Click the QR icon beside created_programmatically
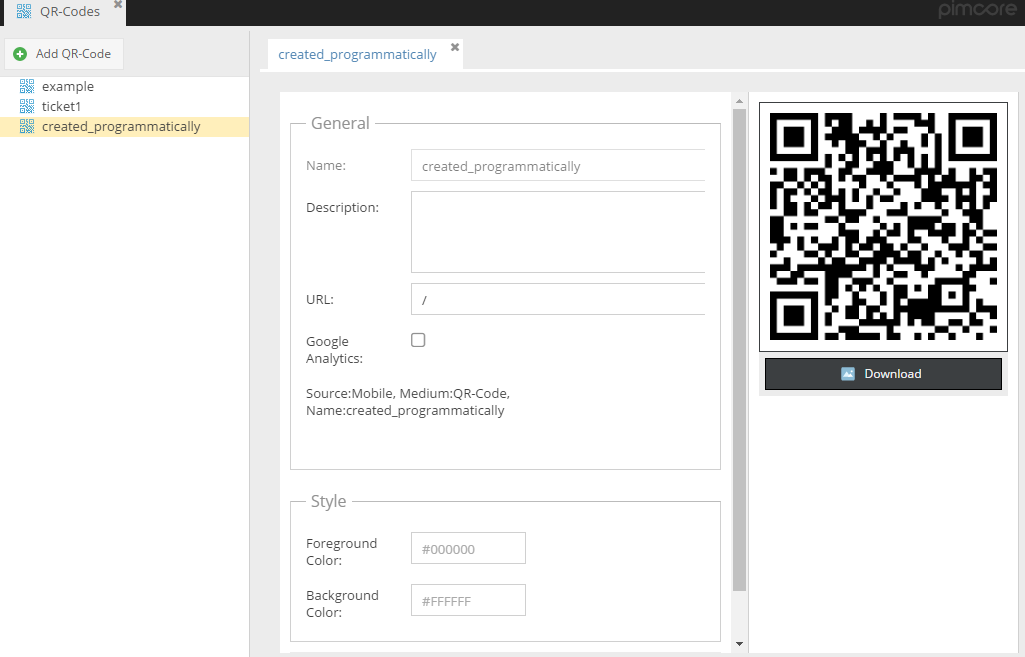Screen dimensions: 1025x657 coord(27,127)
